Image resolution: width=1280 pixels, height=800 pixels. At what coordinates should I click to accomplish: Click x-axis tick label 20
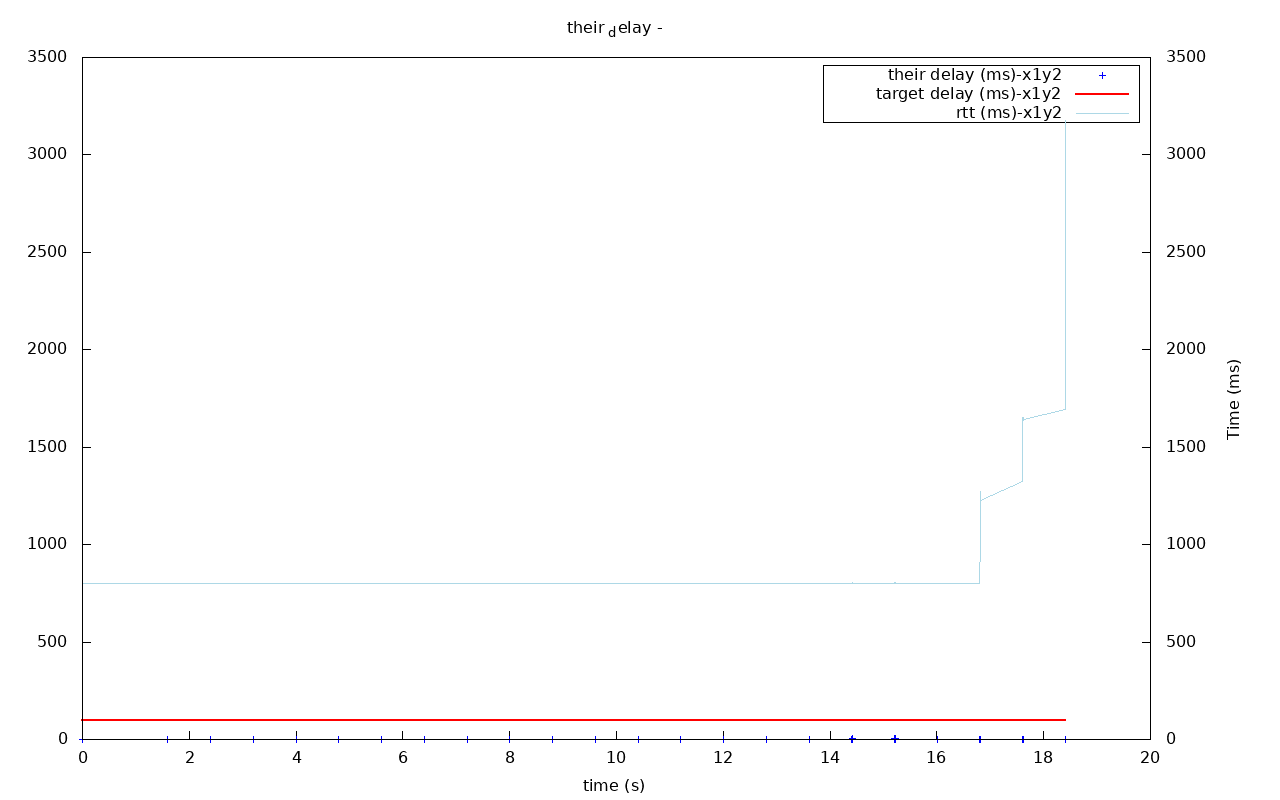tap(1150, 758)
